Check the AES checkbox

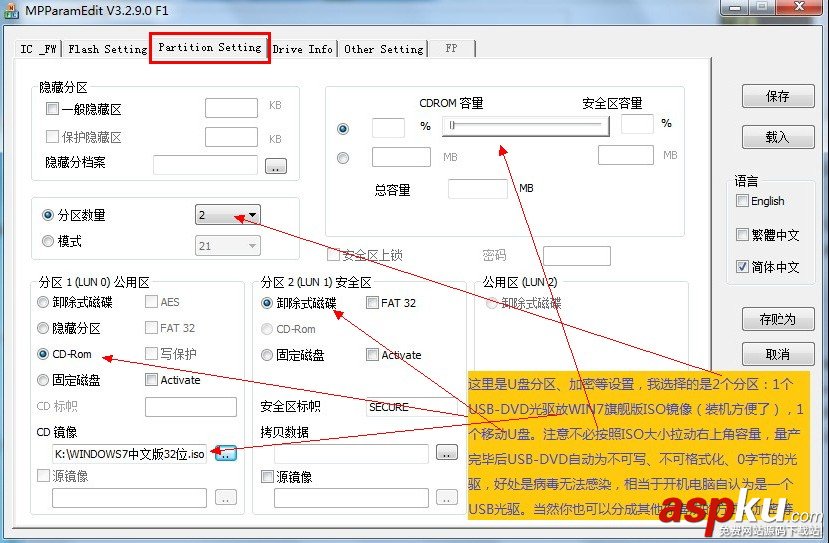point(151,301)
